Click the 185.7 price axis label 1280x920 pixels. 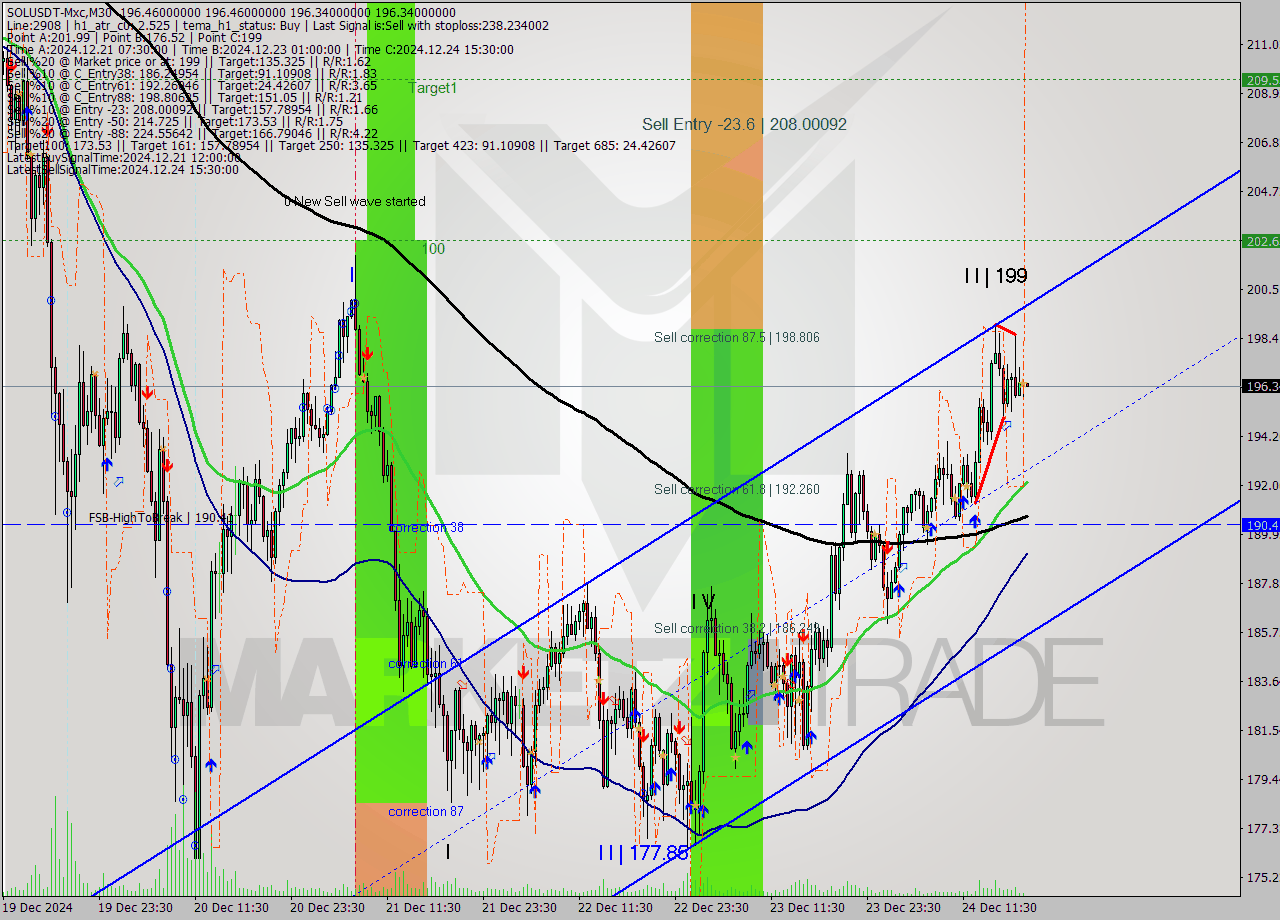point(1262,632)
